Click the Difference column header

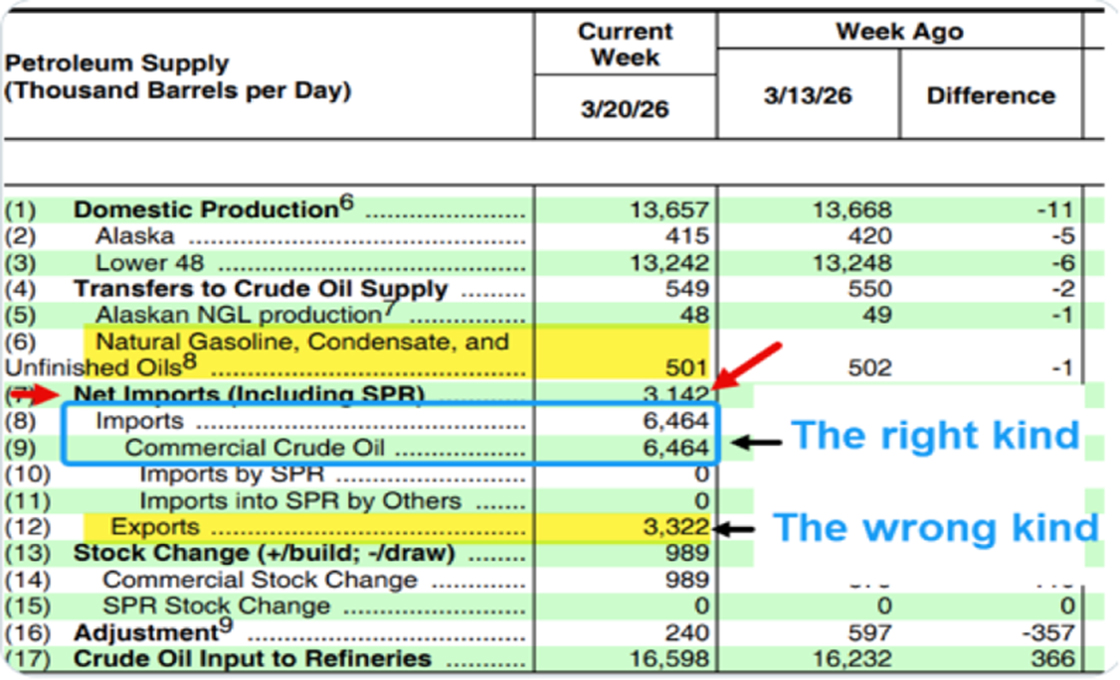[990, 96]
